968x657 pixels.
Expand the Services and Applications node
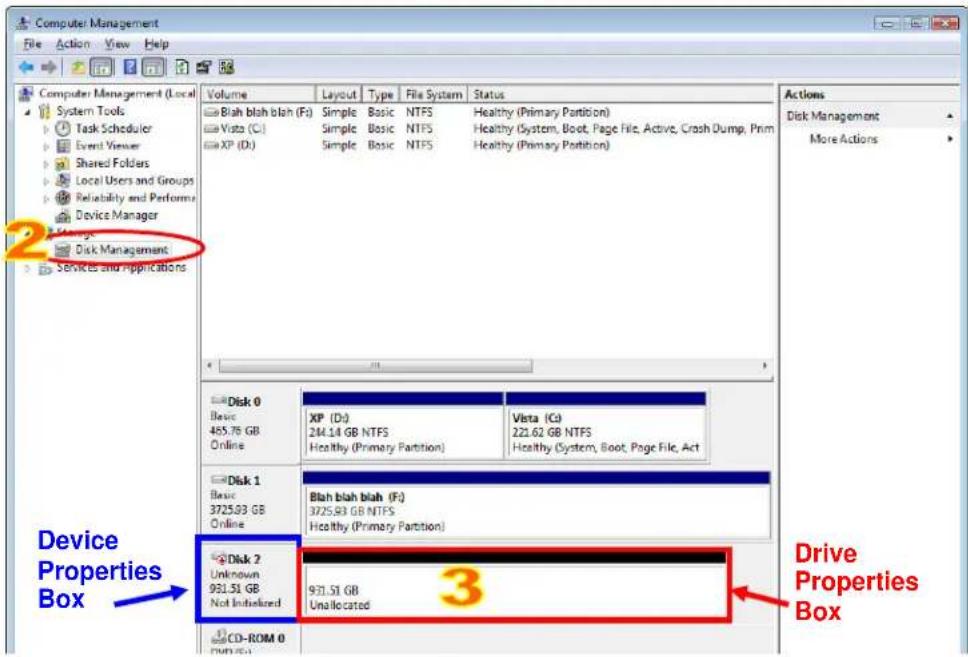coord(28,269)
